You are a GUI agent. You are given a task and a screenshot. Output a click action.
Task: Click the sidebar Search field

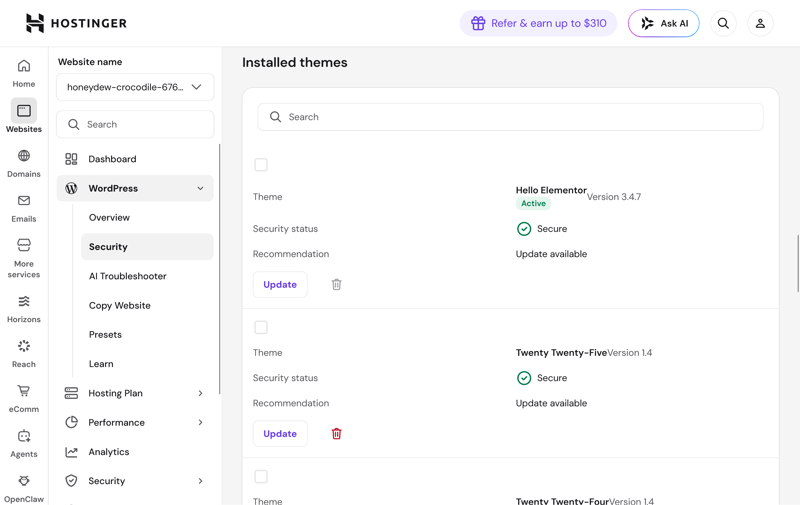135,124
